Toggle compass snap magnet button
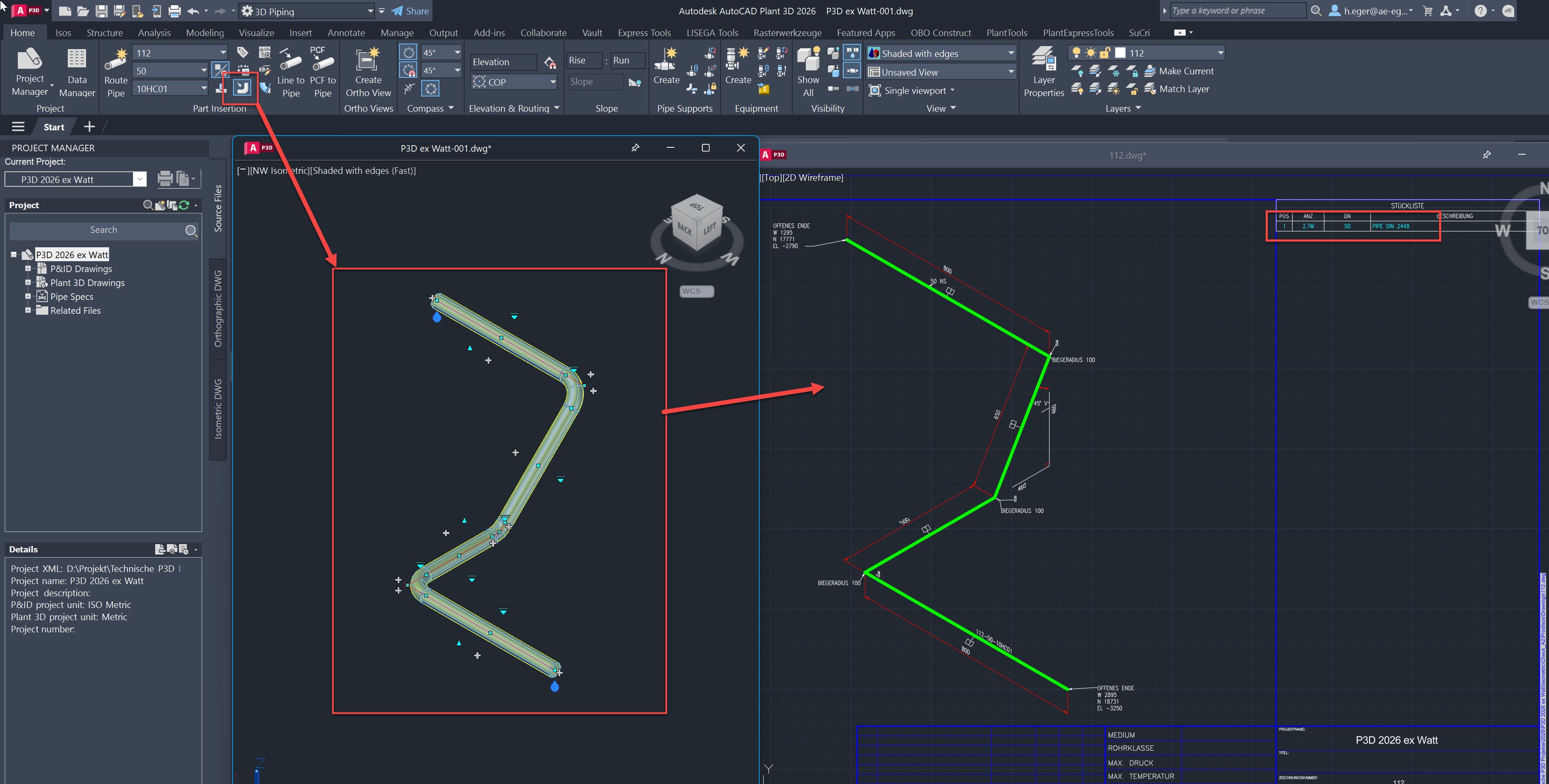1549x784 pixels. (x=408, y=70)
